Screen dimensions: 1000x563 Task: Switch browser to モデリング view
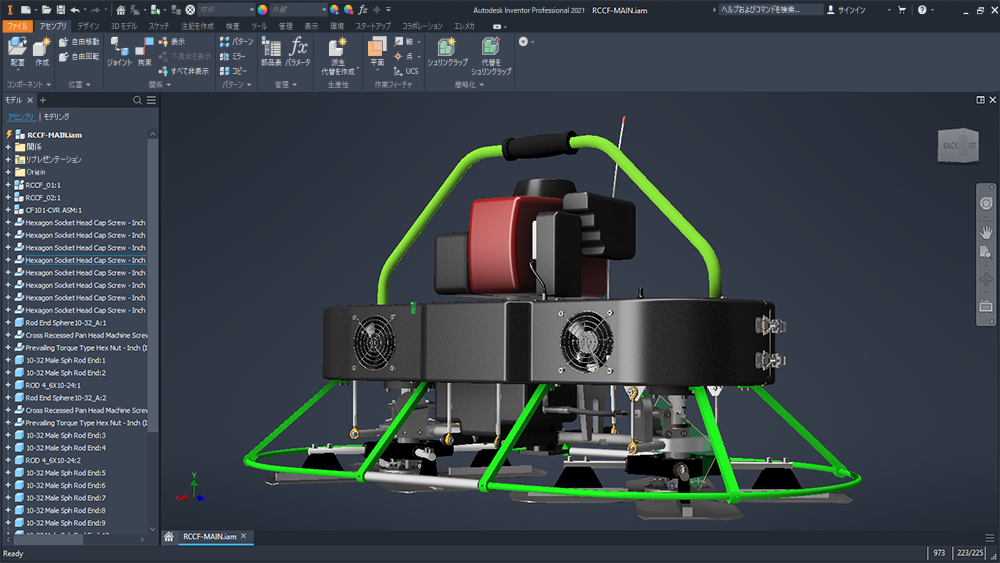(x=56, y=117)
